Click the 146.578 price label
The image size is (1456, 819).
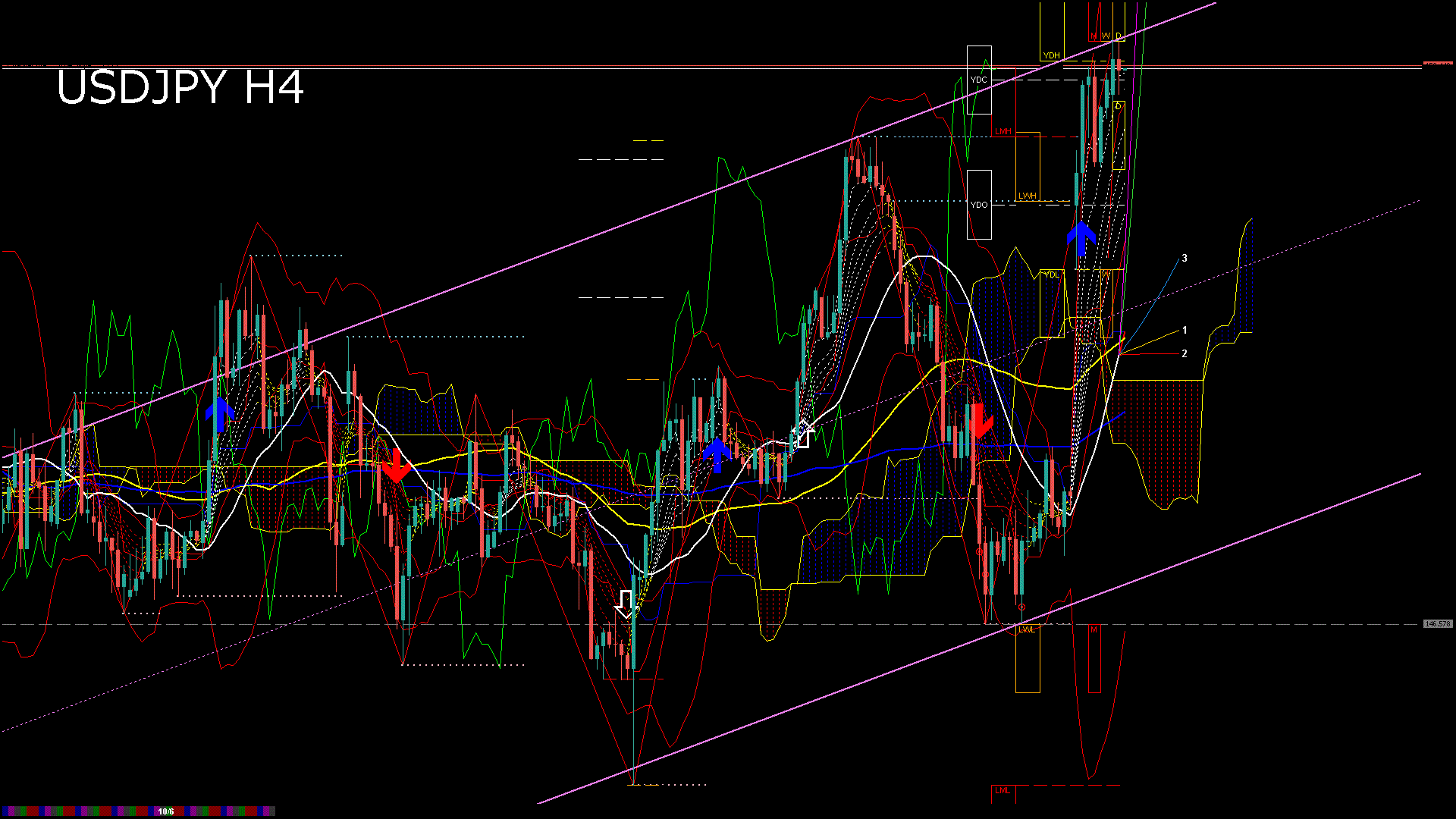pyautogui.click(x=1437, y=624)
